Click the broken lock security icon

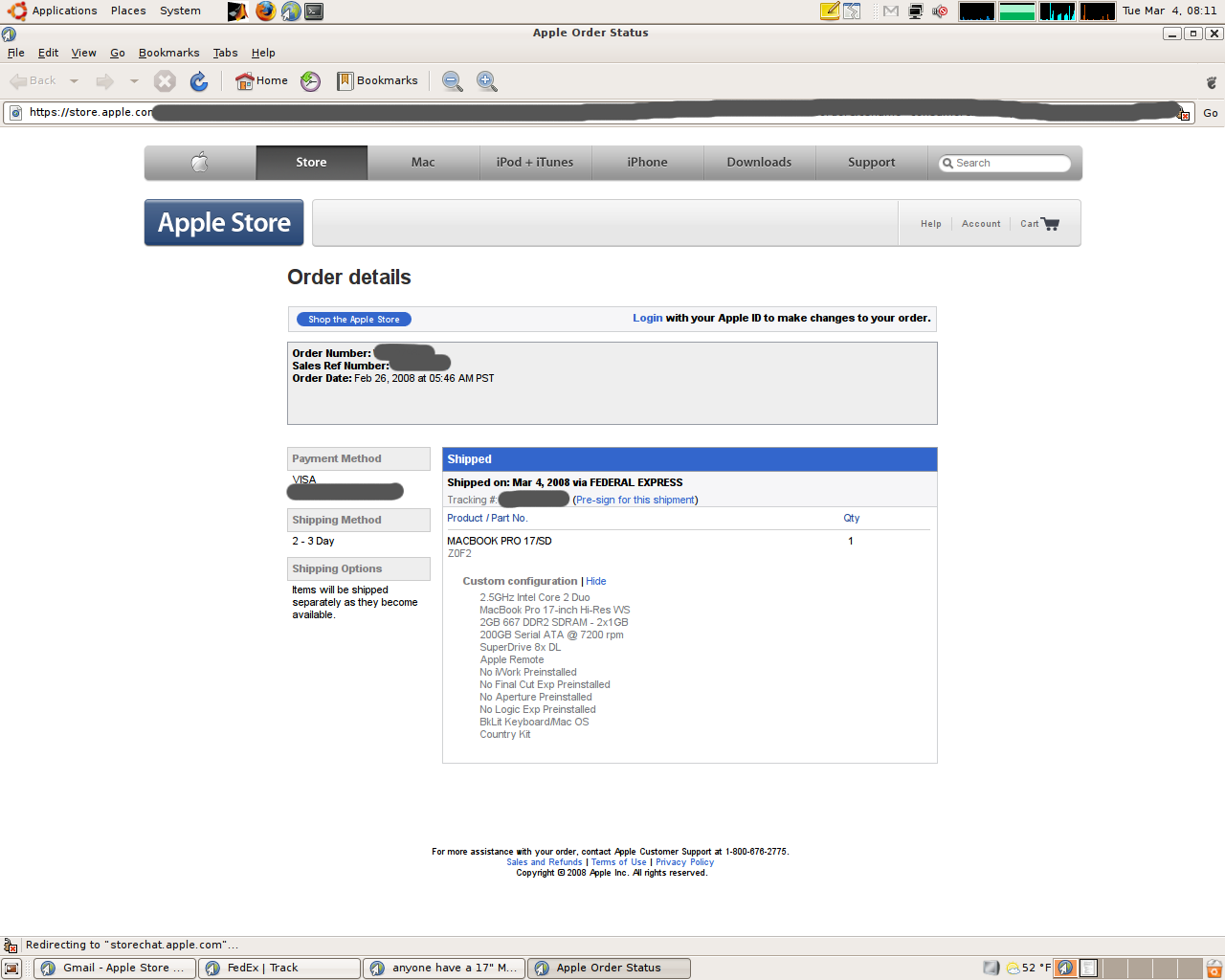[x=1184, y=114]
